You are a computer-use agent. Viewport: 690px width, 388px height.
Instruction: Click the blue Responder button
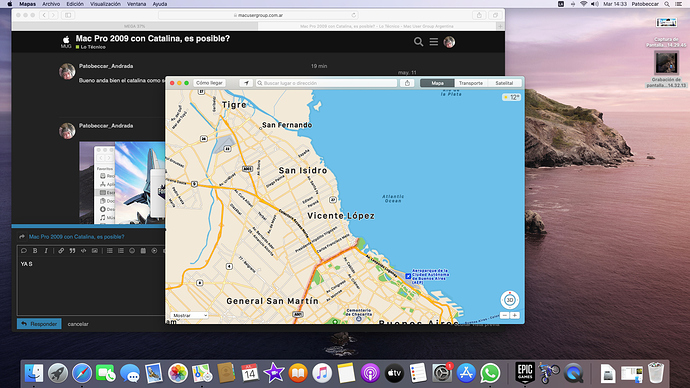(x=39, y=324)
